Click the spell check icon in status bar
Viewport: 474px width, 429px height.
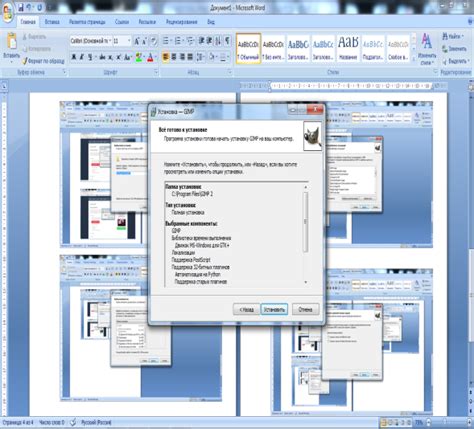(73, 422)
